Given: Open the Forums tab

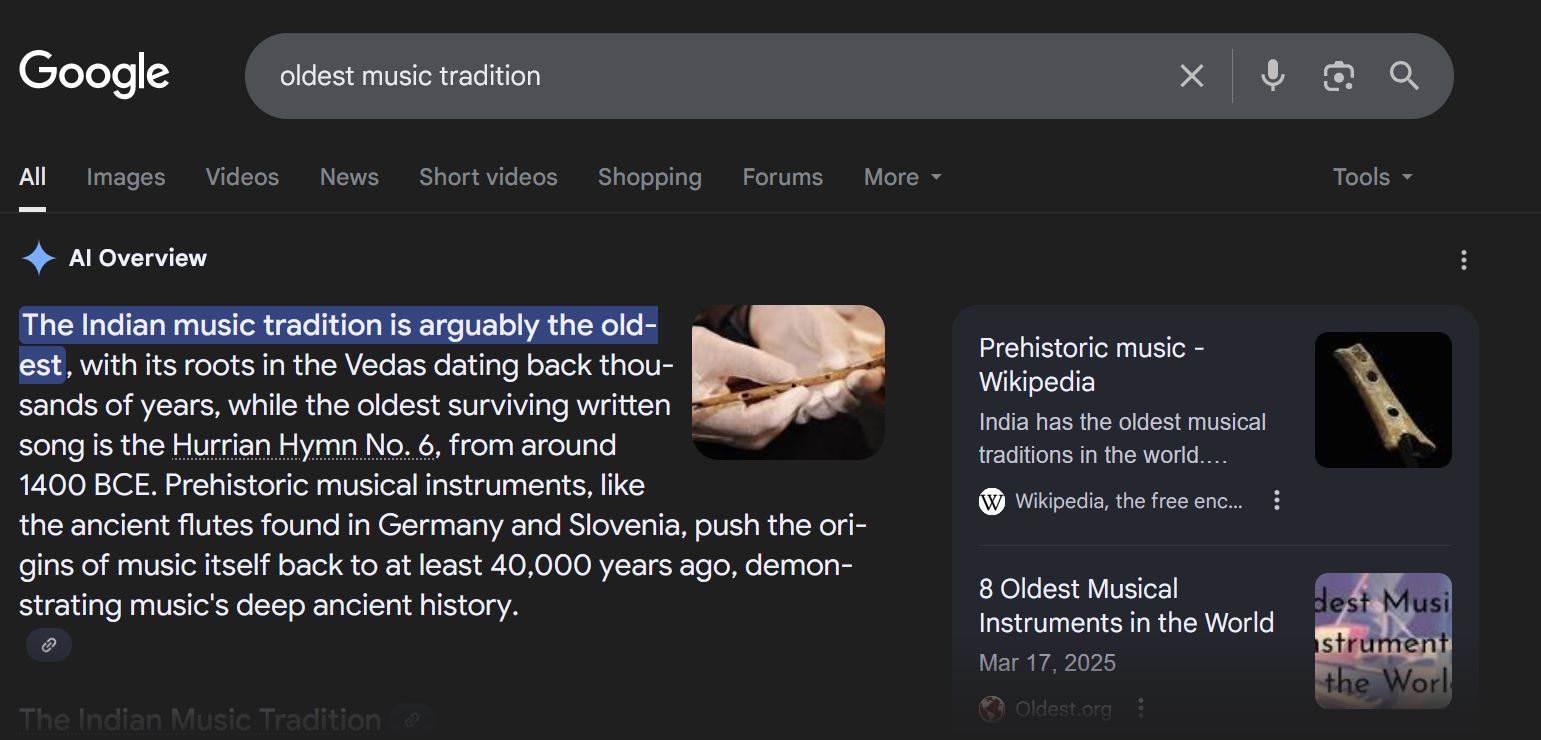Looking at the screenshot, I should [782, 177].
